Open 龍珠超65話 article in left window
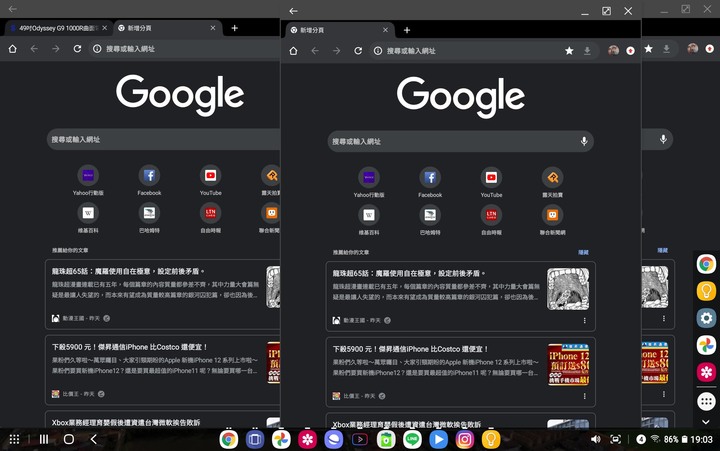The height and width of the screenshot is (451, 720). [163, 294]
